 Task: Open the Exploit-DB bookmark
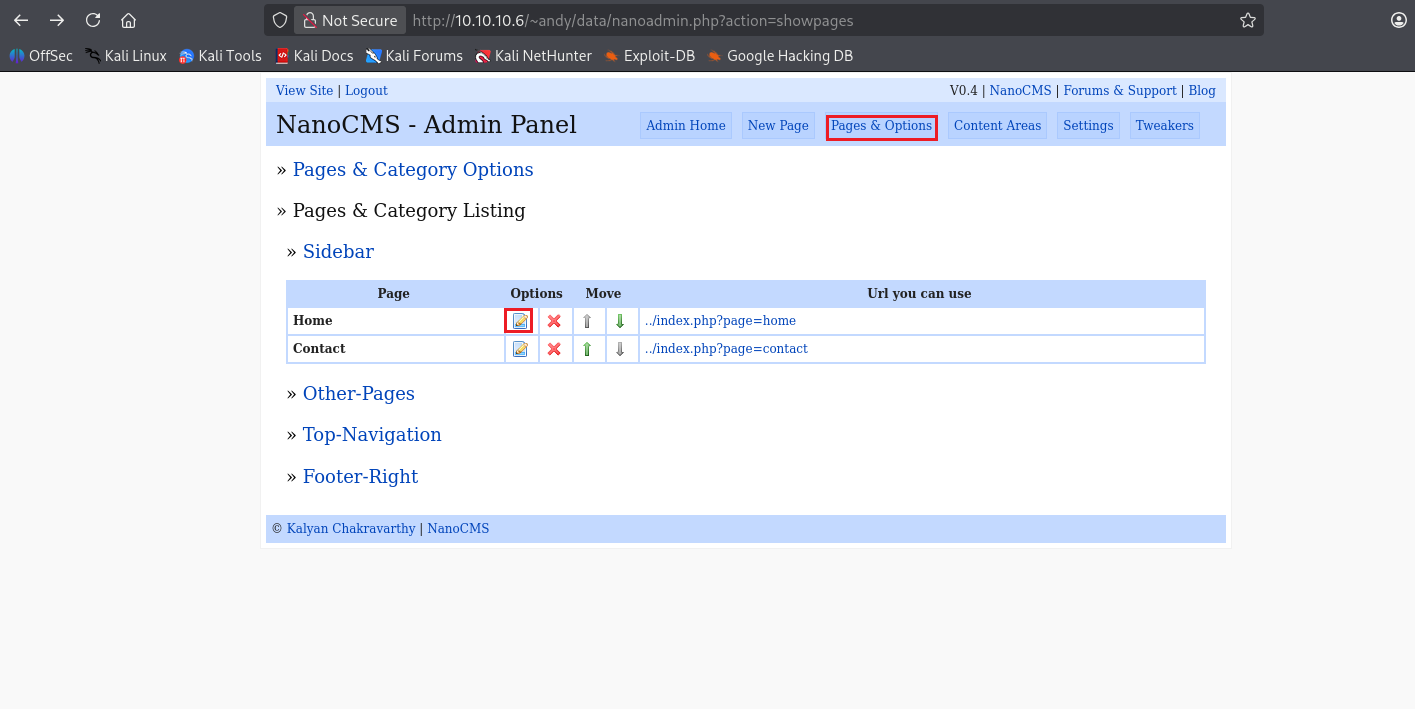[649, 56]
